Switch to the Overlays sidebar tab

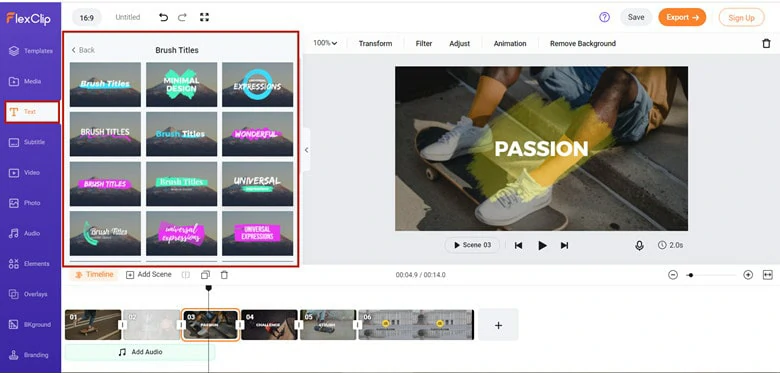[x=30, y=294]
